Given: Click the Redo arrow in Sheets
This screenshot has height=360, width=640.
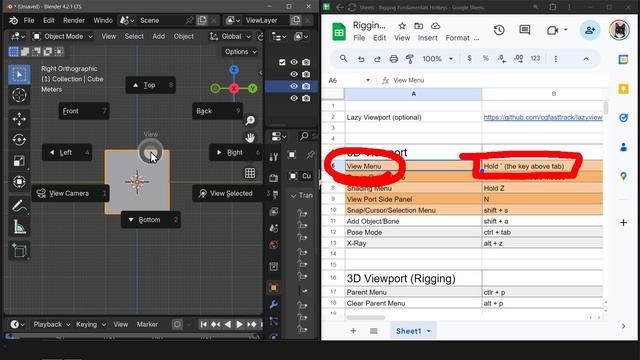Looking at the screenshot, I should pyautogui.click(x=377, y=59).
